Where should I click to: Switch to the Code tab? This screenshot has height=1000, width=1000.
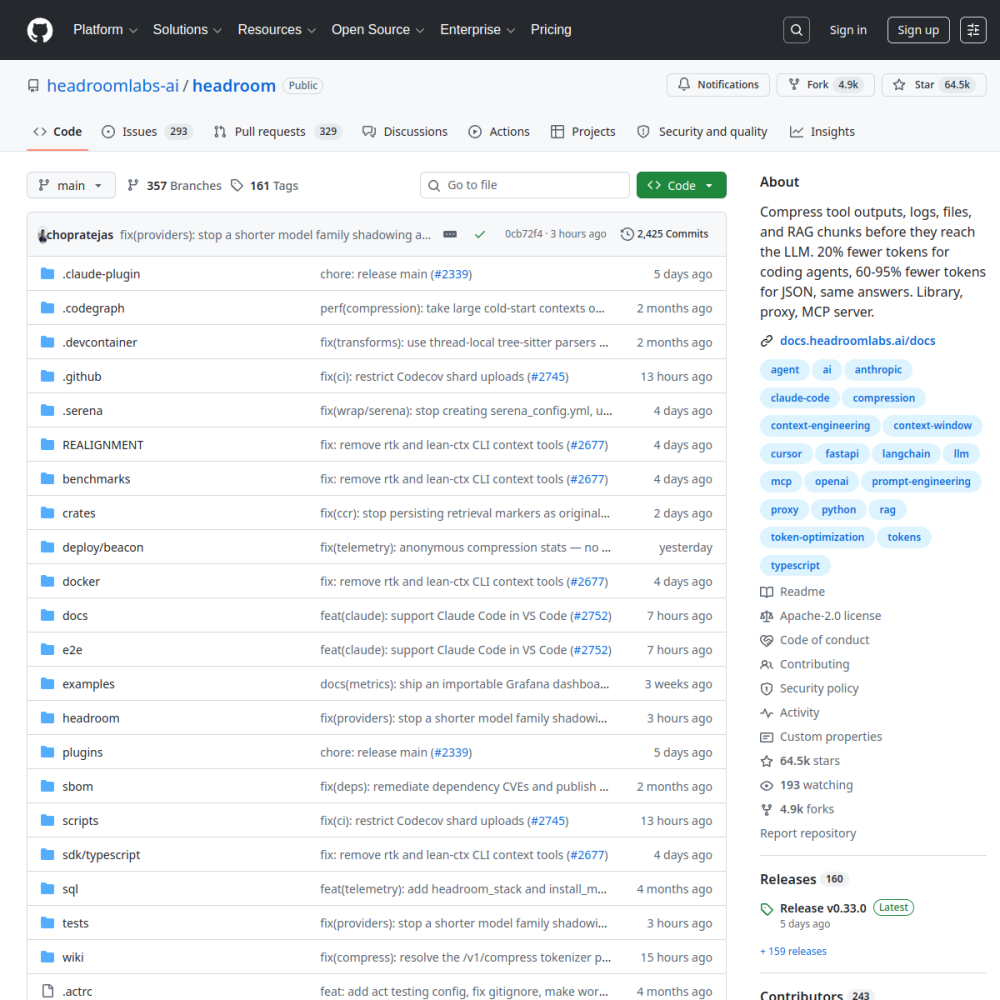tap(57, 132)
